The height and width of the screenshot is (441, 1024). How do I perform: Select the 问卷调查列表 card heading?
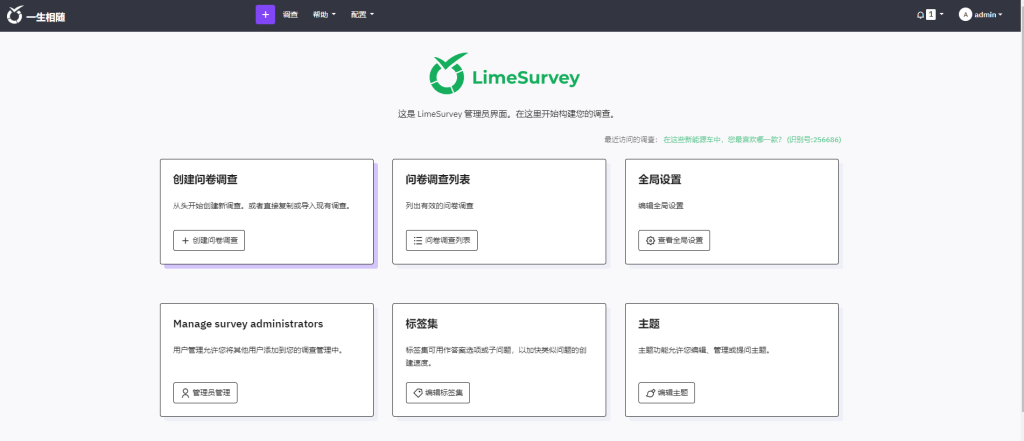pyautogui.click(x=438, y=180)
